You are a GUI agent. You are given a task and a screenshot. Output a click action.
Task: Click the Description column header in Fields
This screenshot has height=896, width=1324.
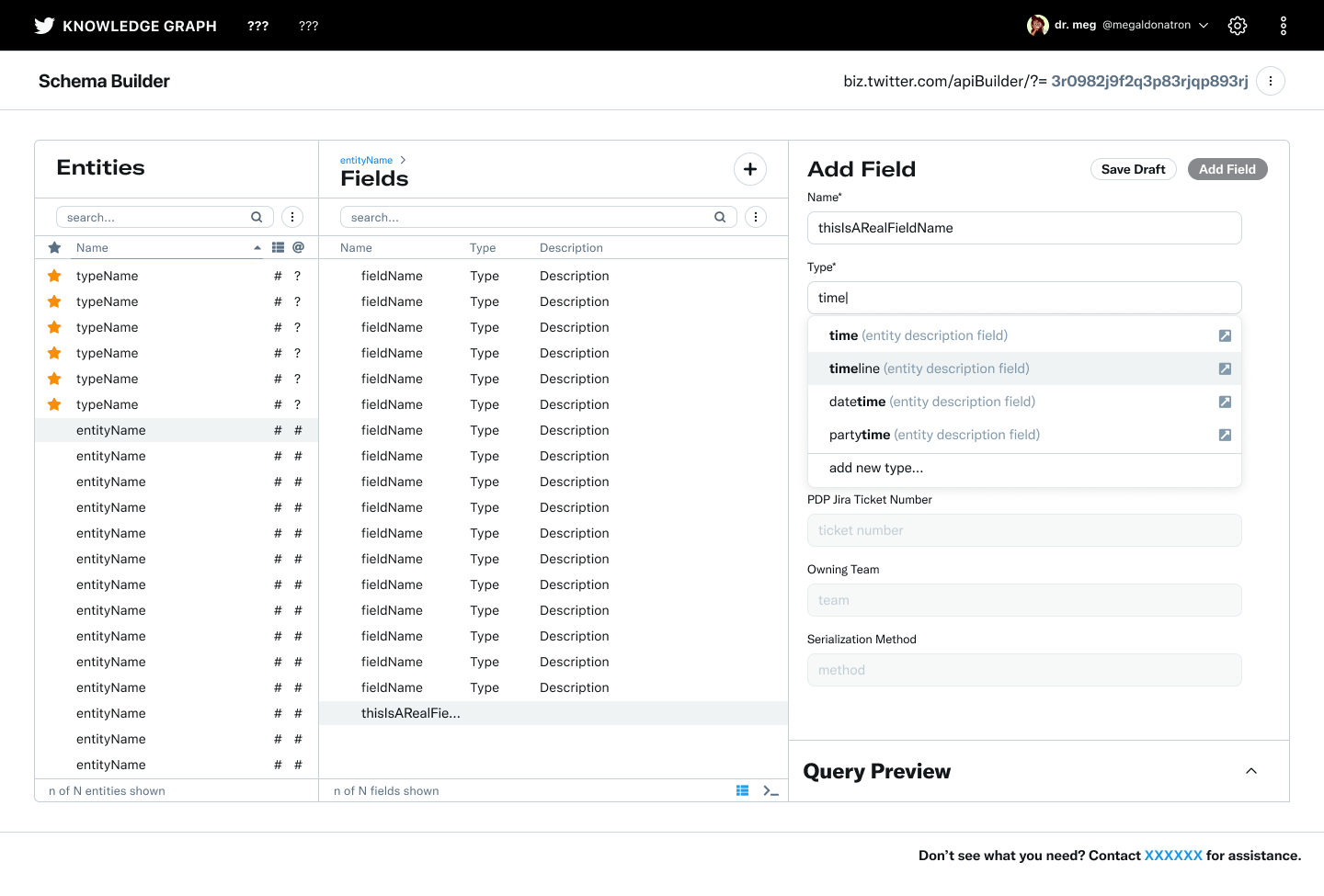571,248
